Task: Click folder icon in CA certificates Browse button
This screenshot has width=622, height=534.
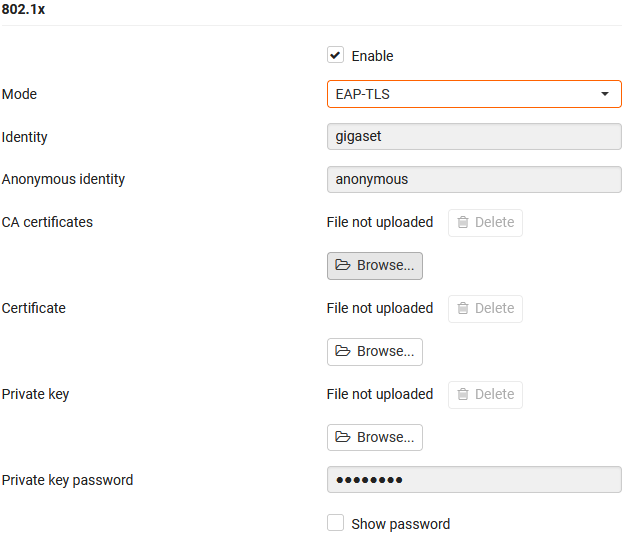Action: [343, 265]
